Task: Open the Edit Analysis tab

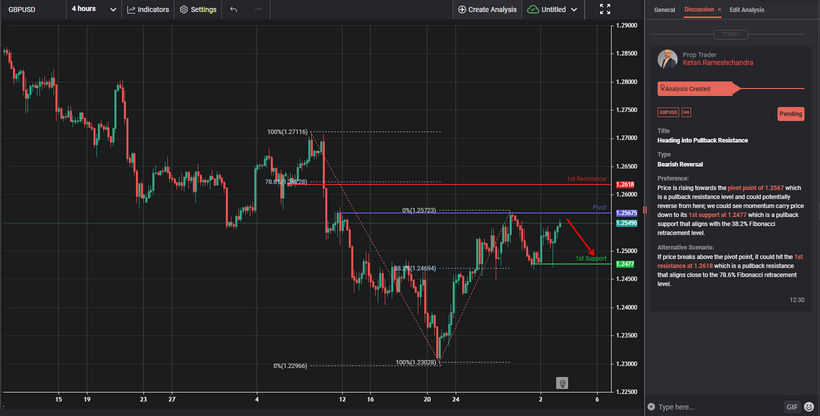Action: pos(746,10)
